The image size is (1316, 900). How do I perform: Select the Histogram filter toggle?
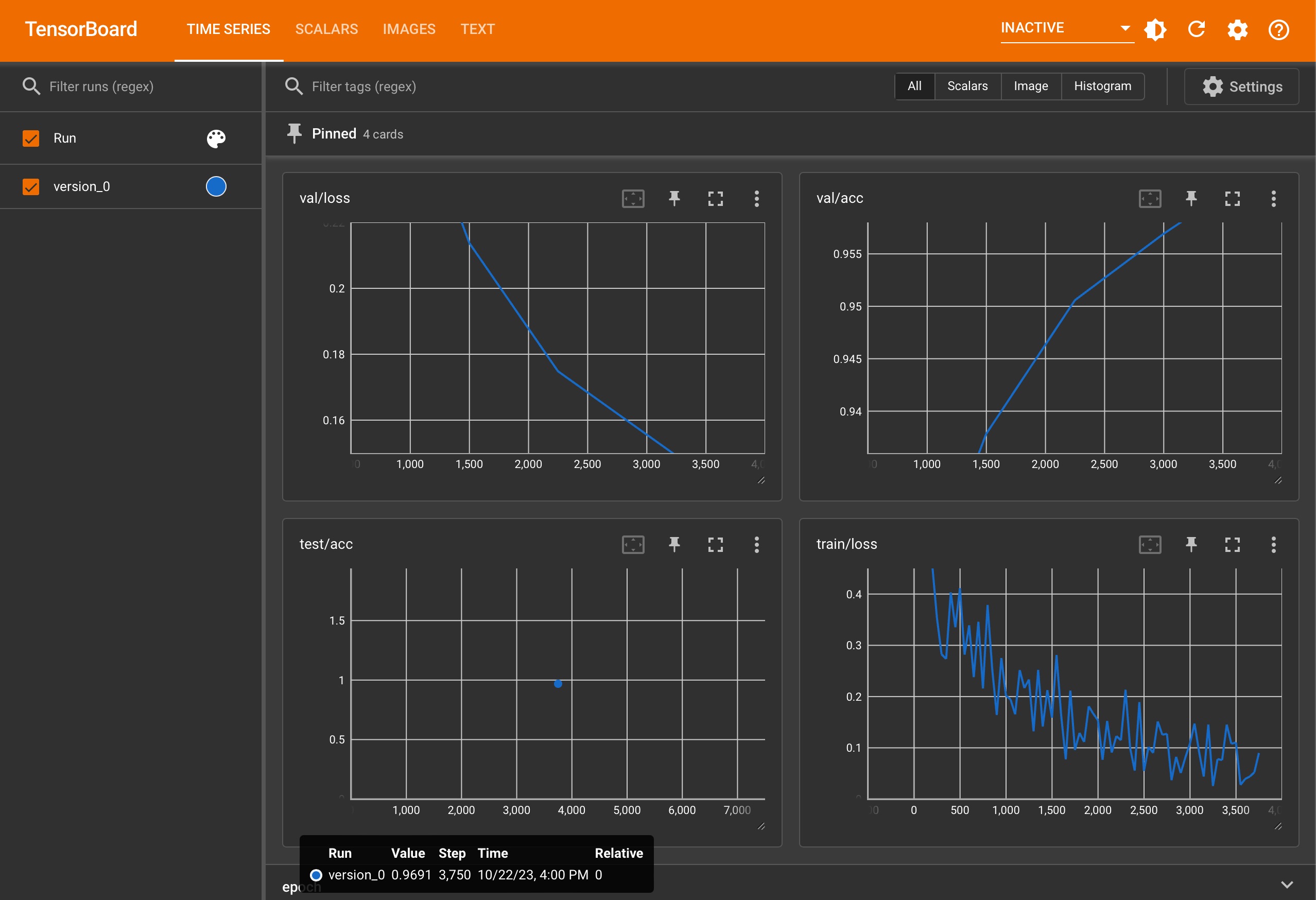click(x=1102, y=86)
